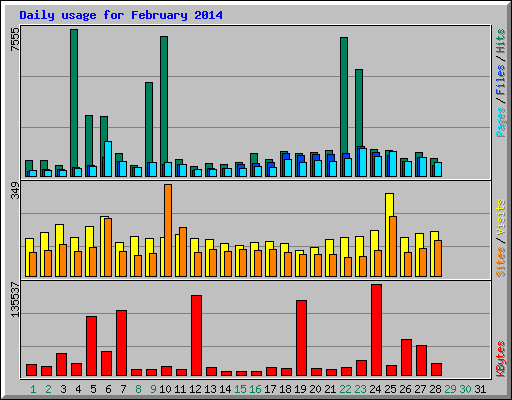This screenshot has width=512, height=400.
Task: Click the 'Daily usage for February 2014' title
Action: pos(121,15)
